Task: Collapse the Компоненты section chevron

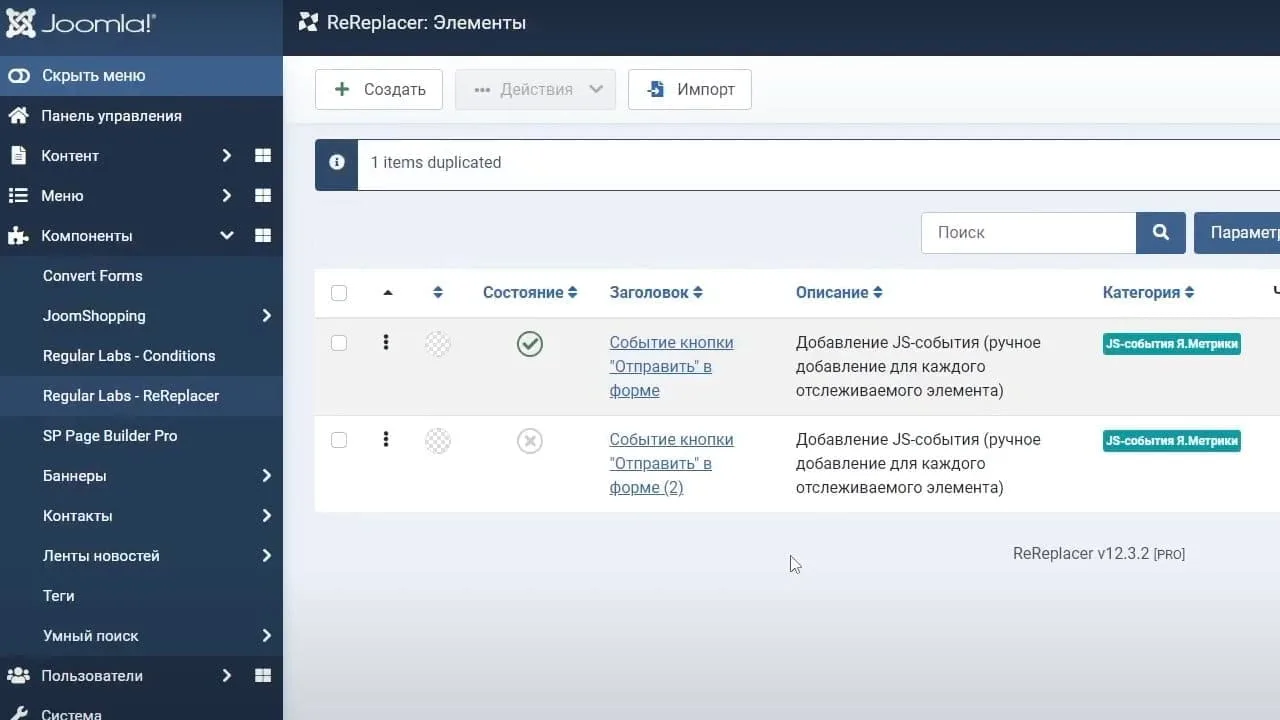Action: 227,236
